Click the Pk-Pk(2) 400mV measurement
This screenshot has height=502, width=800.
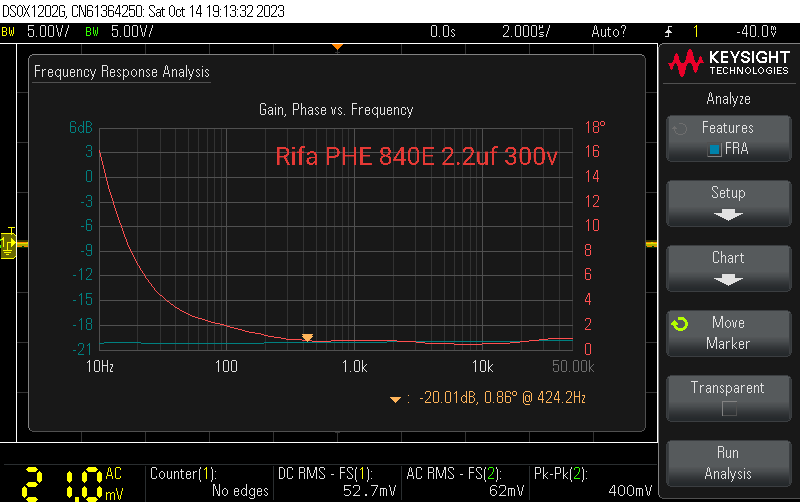593,482
